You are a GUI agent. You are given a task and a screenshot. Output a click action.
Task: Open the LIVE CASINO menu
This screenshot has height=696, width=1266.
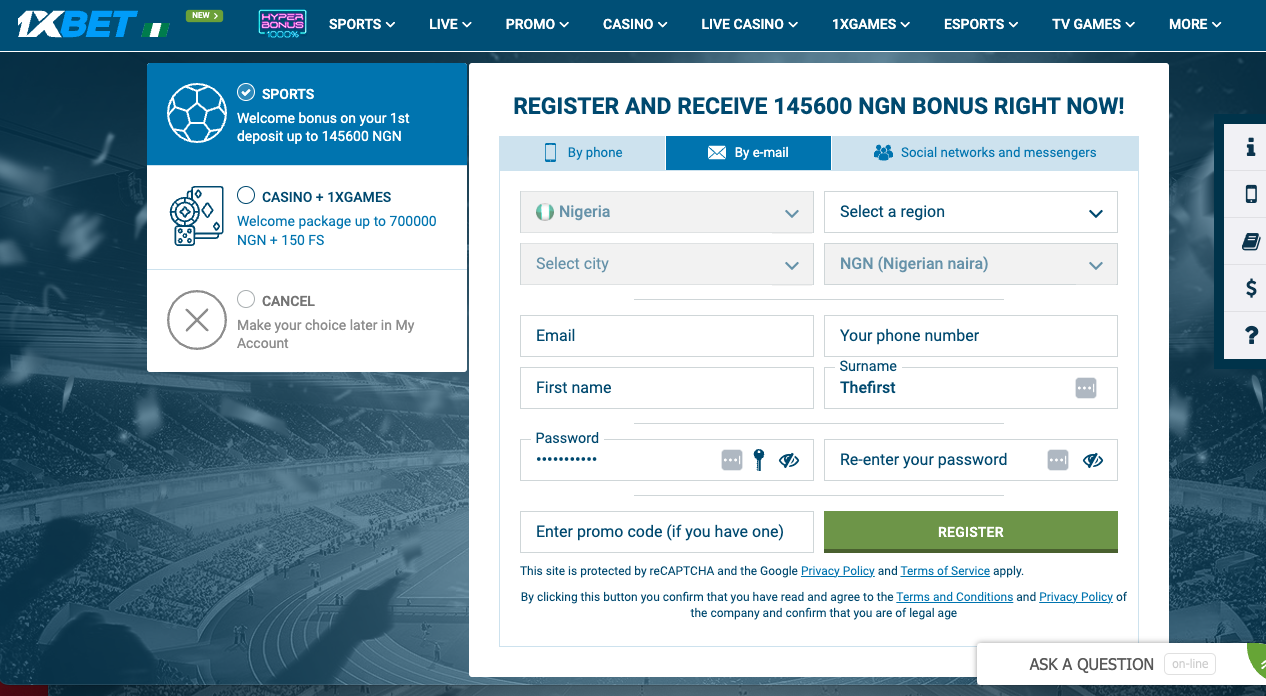(x=750, y=24)
